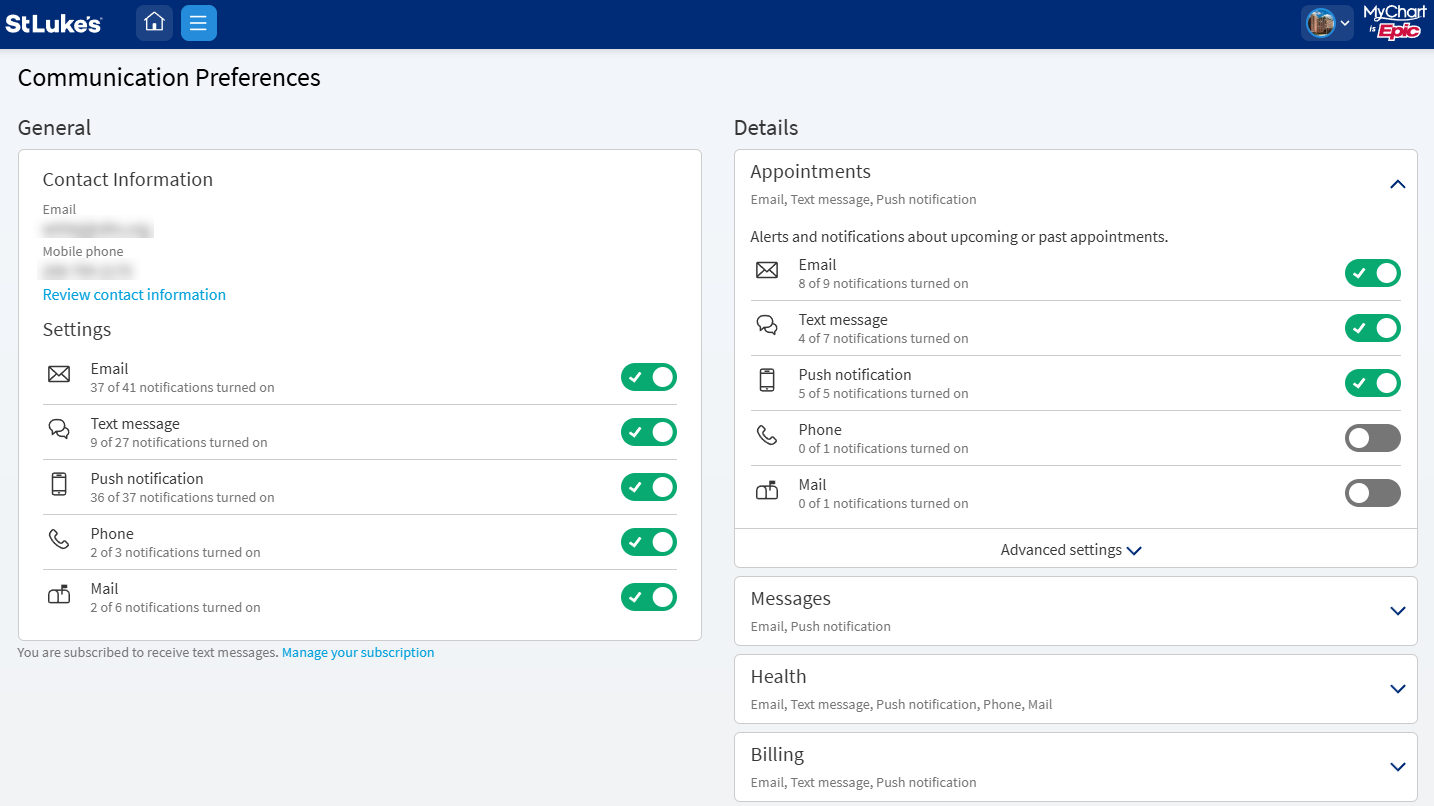1434x806 pixels.
Task: Open Manage your subscription link
Action: (358, 653)
